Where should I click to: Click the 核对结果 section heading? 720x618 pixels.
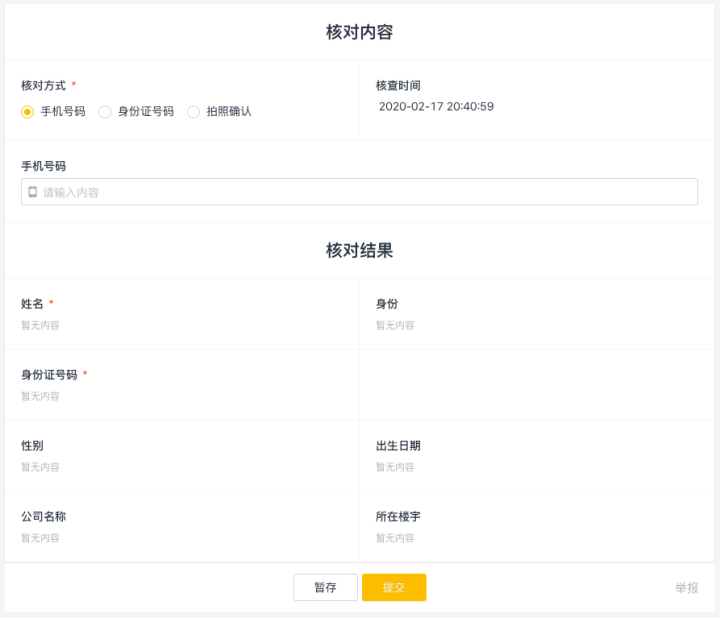pos(360,251)
